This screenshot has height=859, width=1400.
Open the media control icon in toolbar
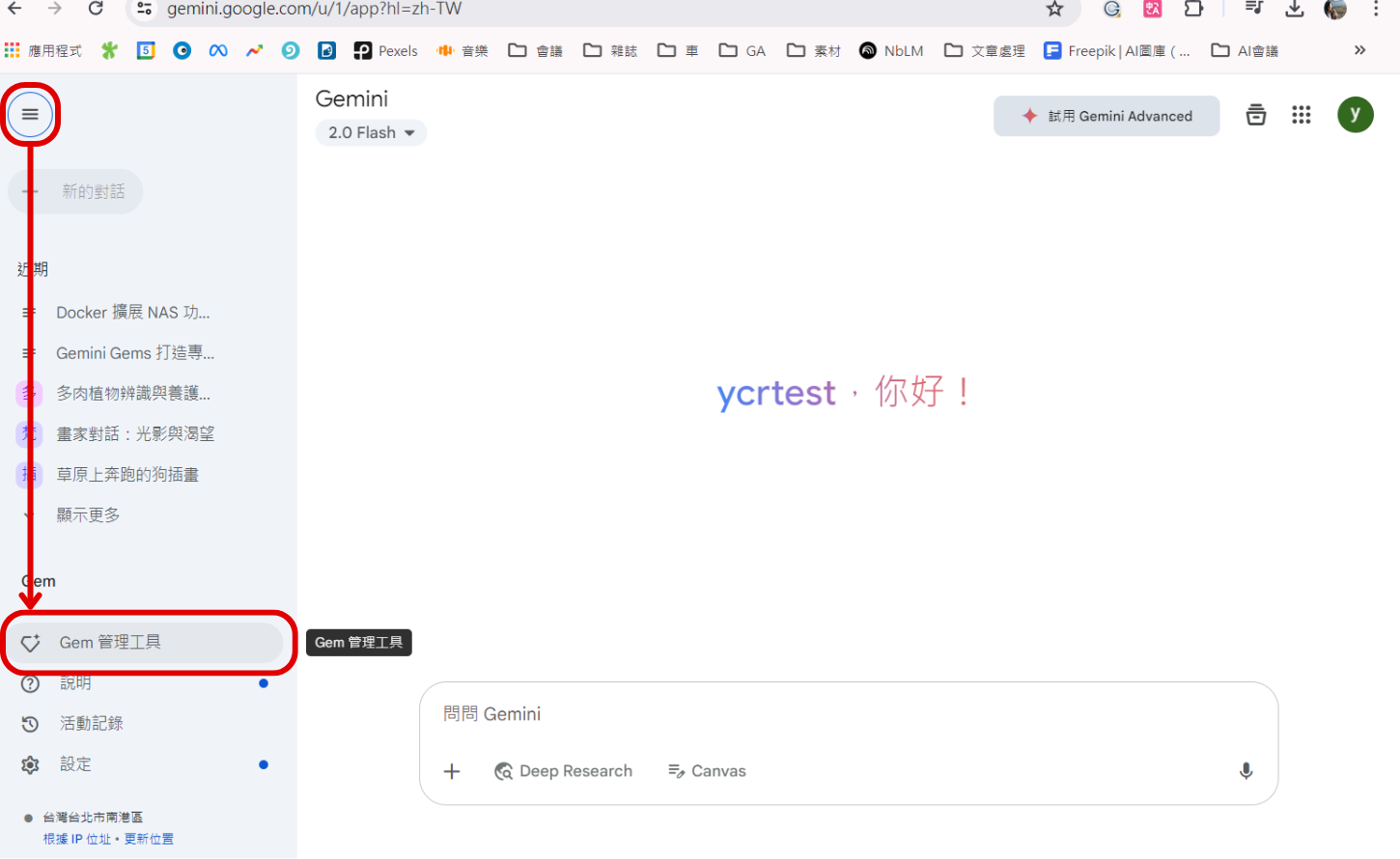pyautogui.click(x=1253, y=9)
